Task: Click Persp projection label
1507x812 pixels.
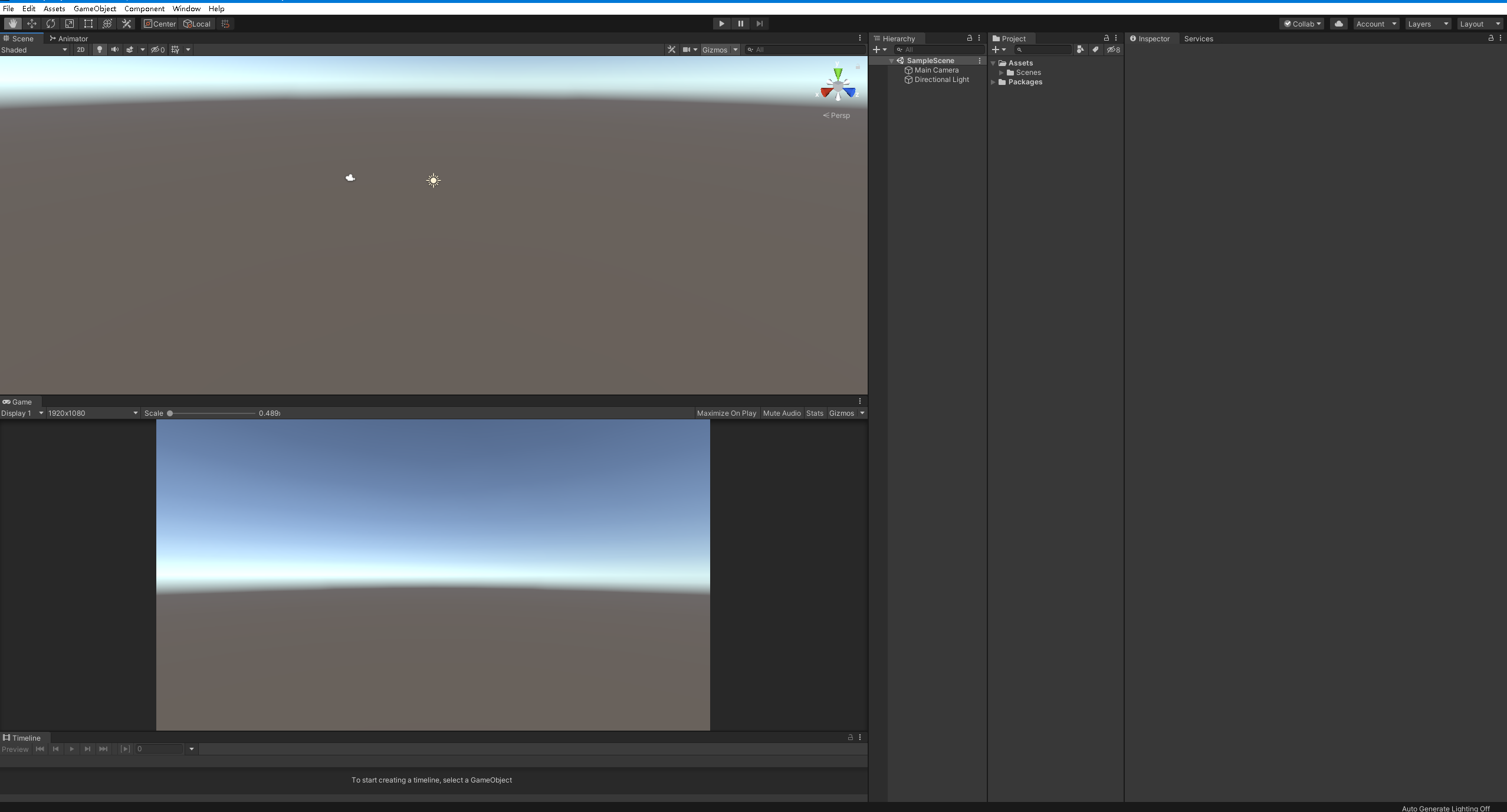Action: point(836,116)
